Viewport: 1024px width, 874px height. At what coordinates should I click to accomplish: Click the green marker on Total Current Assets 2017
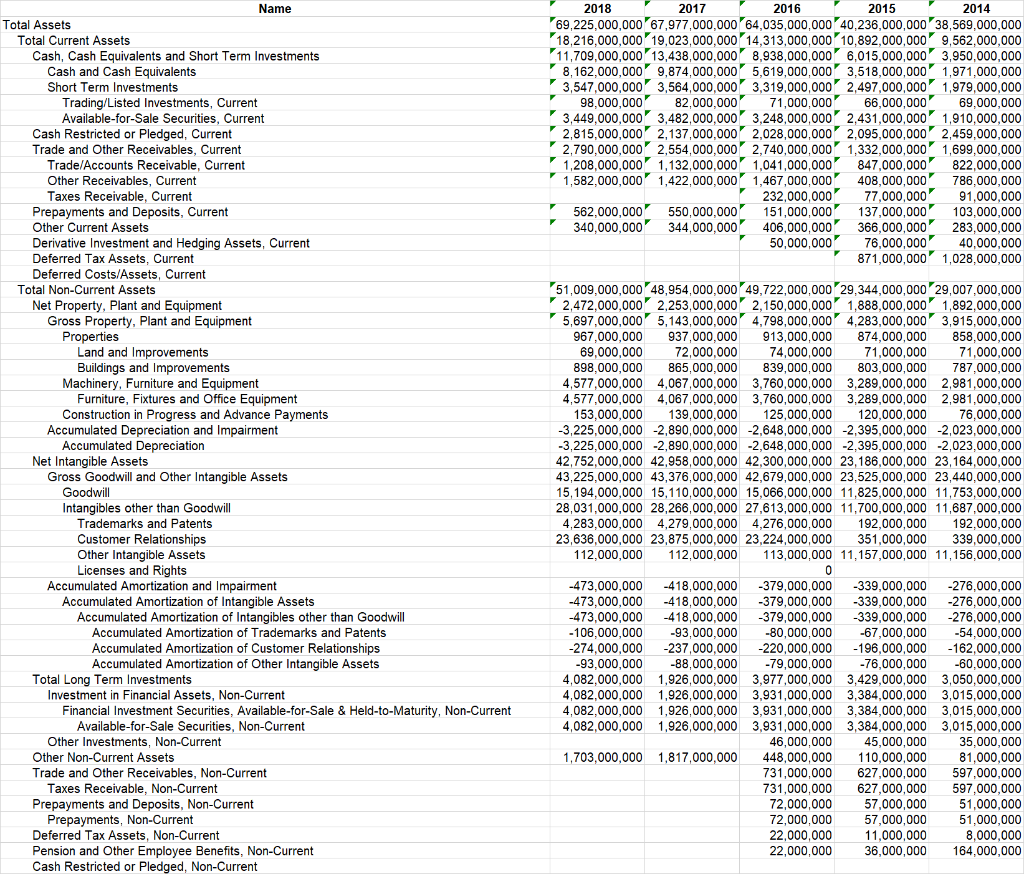[649, 36]
